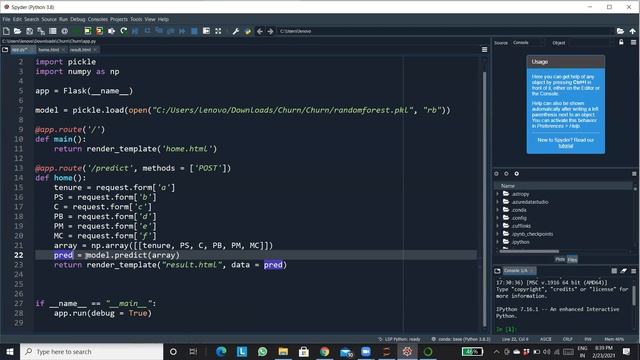Open the Help pane options menu
Screen dimensions: 640x360
click(633, 42)
